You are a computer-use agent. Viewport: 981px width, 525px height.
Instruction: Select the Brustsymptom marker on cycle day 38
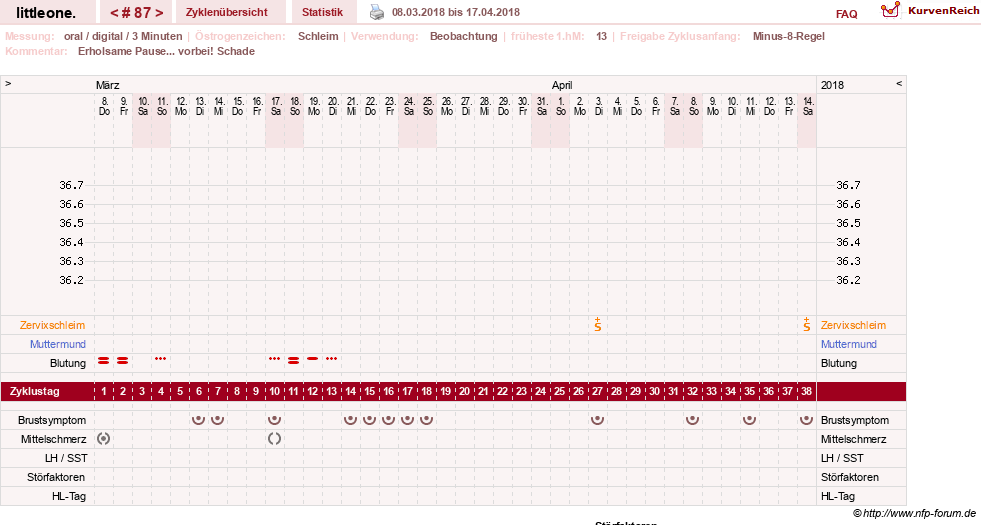tap(806, 420)
